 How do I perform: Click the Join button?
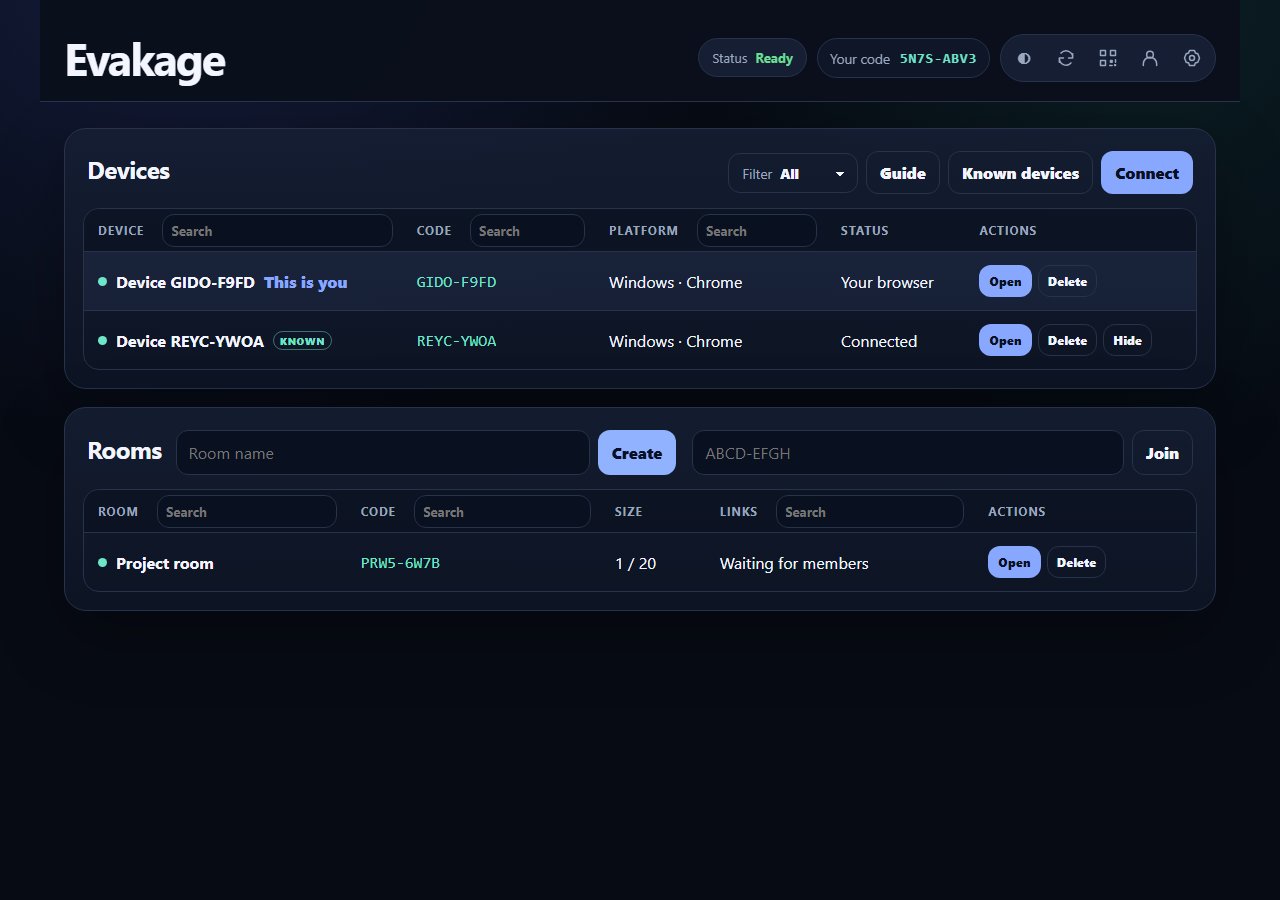click(x=1162, y=453)
